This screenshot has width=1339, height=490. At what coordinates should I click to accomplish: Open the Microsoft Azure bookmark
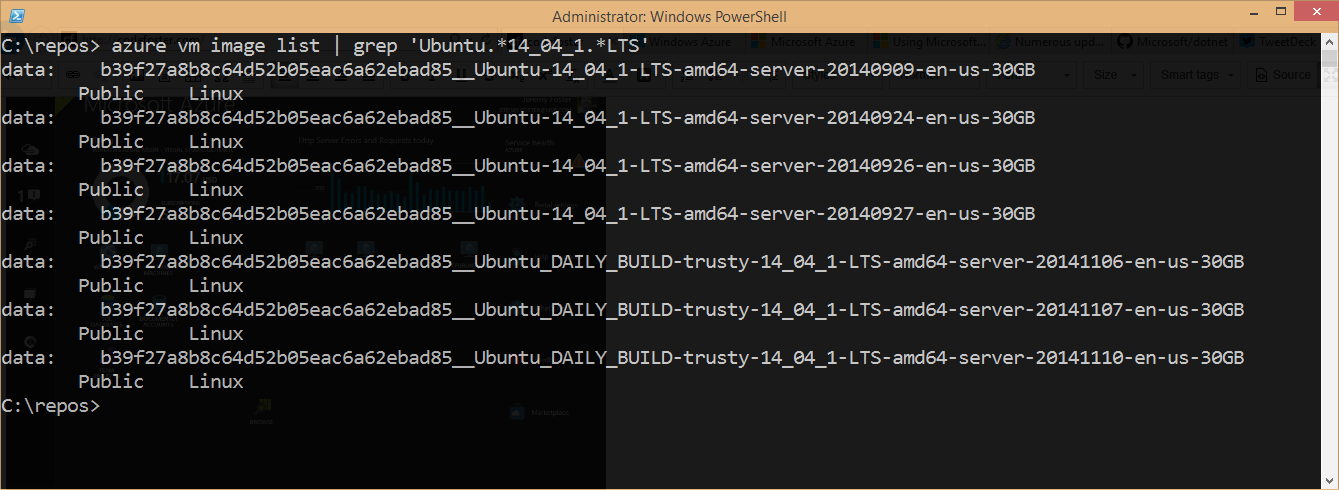[807, 43]
